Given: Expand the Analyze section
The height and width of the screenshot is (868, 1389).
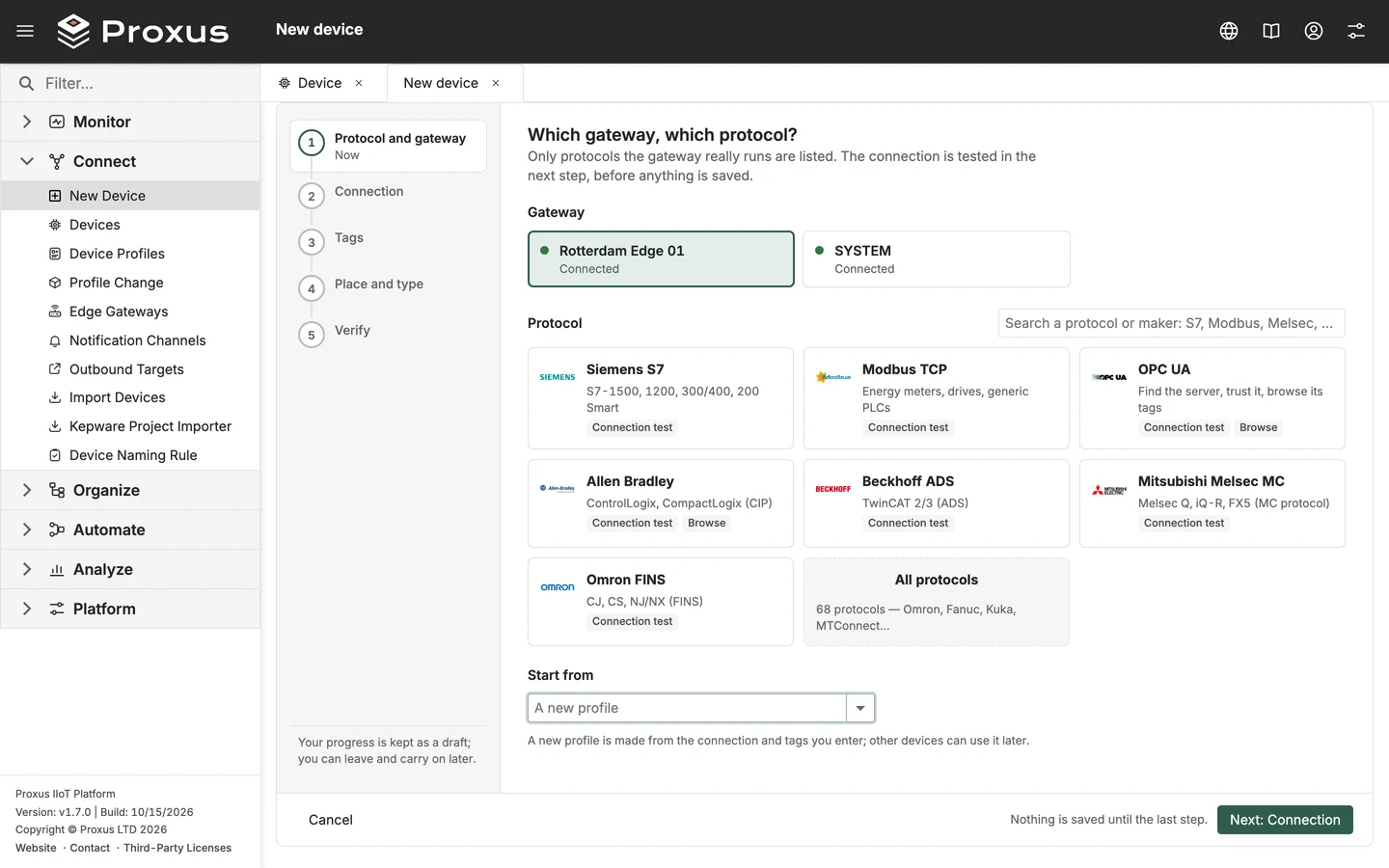Looking at the screenshot, I should (130, 569).
